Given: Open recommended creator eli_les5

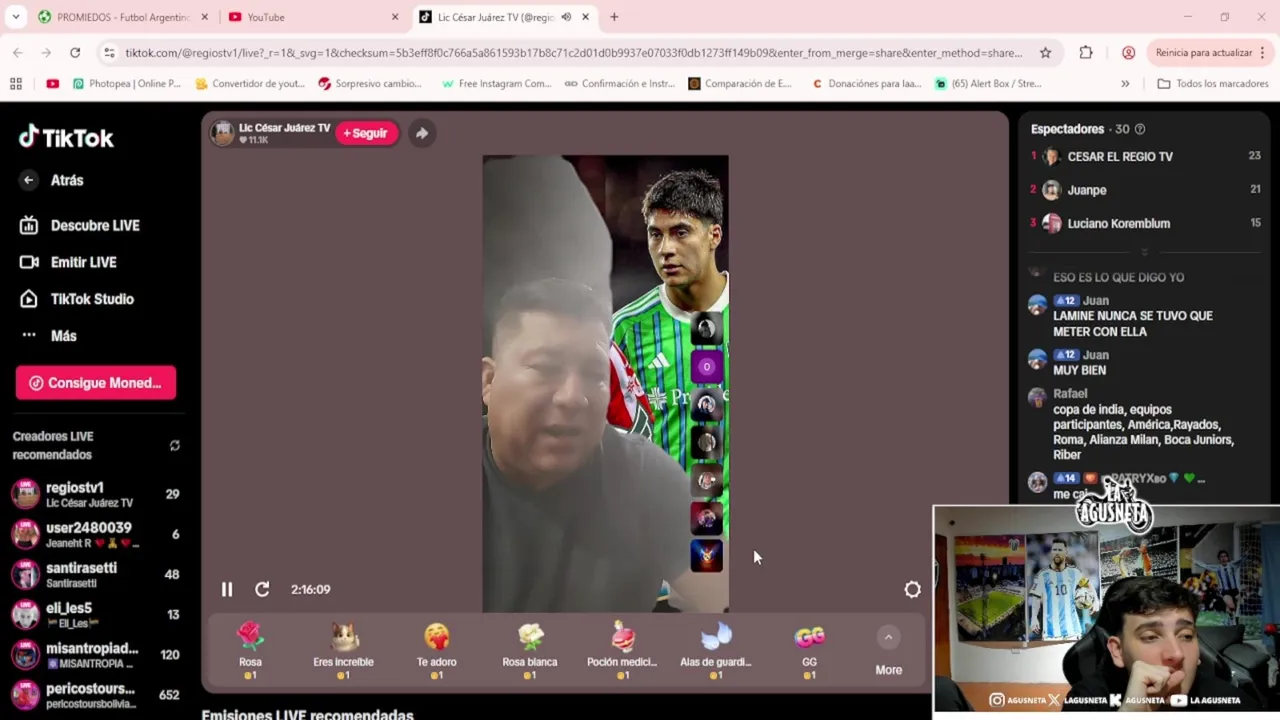Looking at the screenshot, I should tap(95, 614).
